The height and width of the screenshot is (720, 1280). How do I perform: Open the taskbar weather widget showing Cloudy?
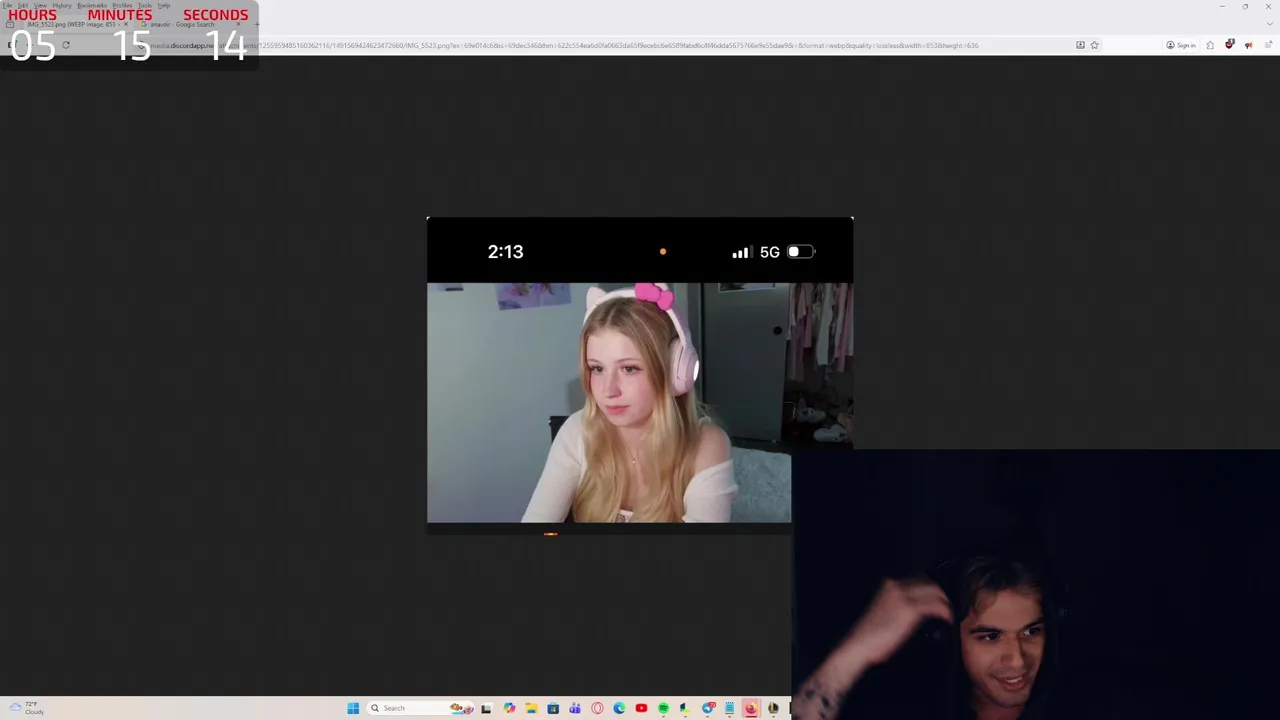tap(26, 708)
